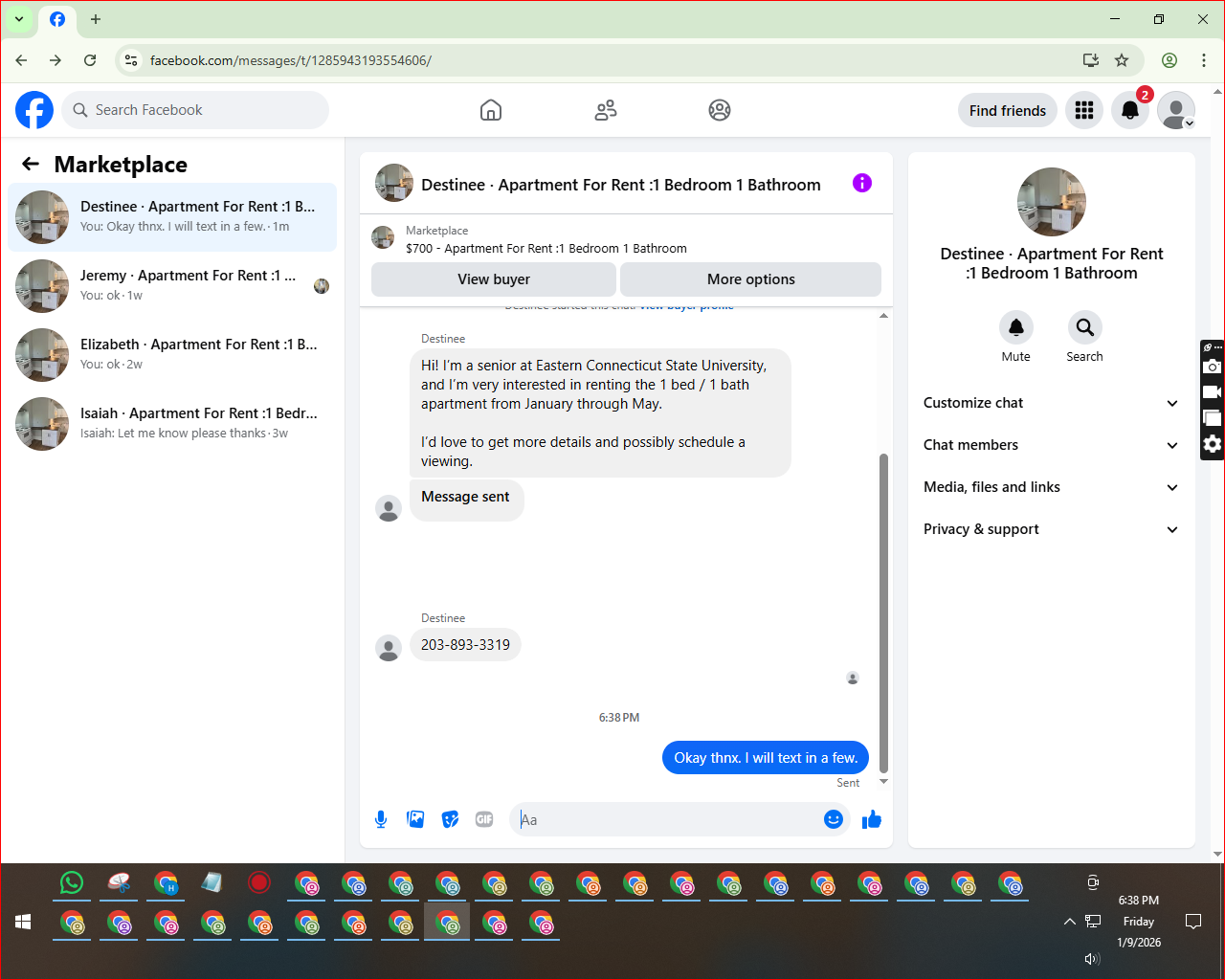The height and width of the screenshot is (980, 1225).
Task: Open the large listing photo in right panel
Action: 1052,202
